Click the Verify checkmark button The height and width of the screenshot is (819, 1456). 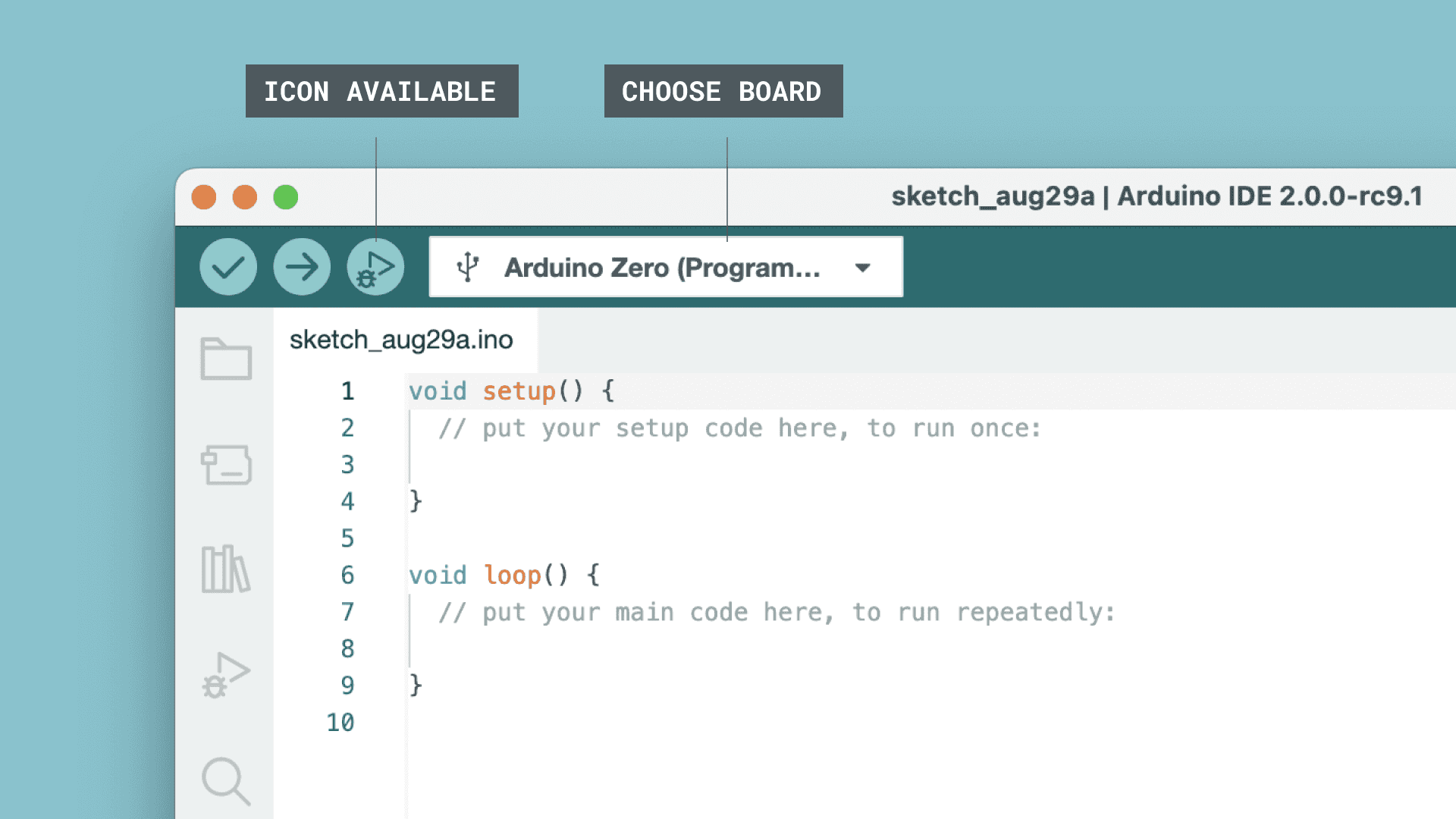point(227,267)
